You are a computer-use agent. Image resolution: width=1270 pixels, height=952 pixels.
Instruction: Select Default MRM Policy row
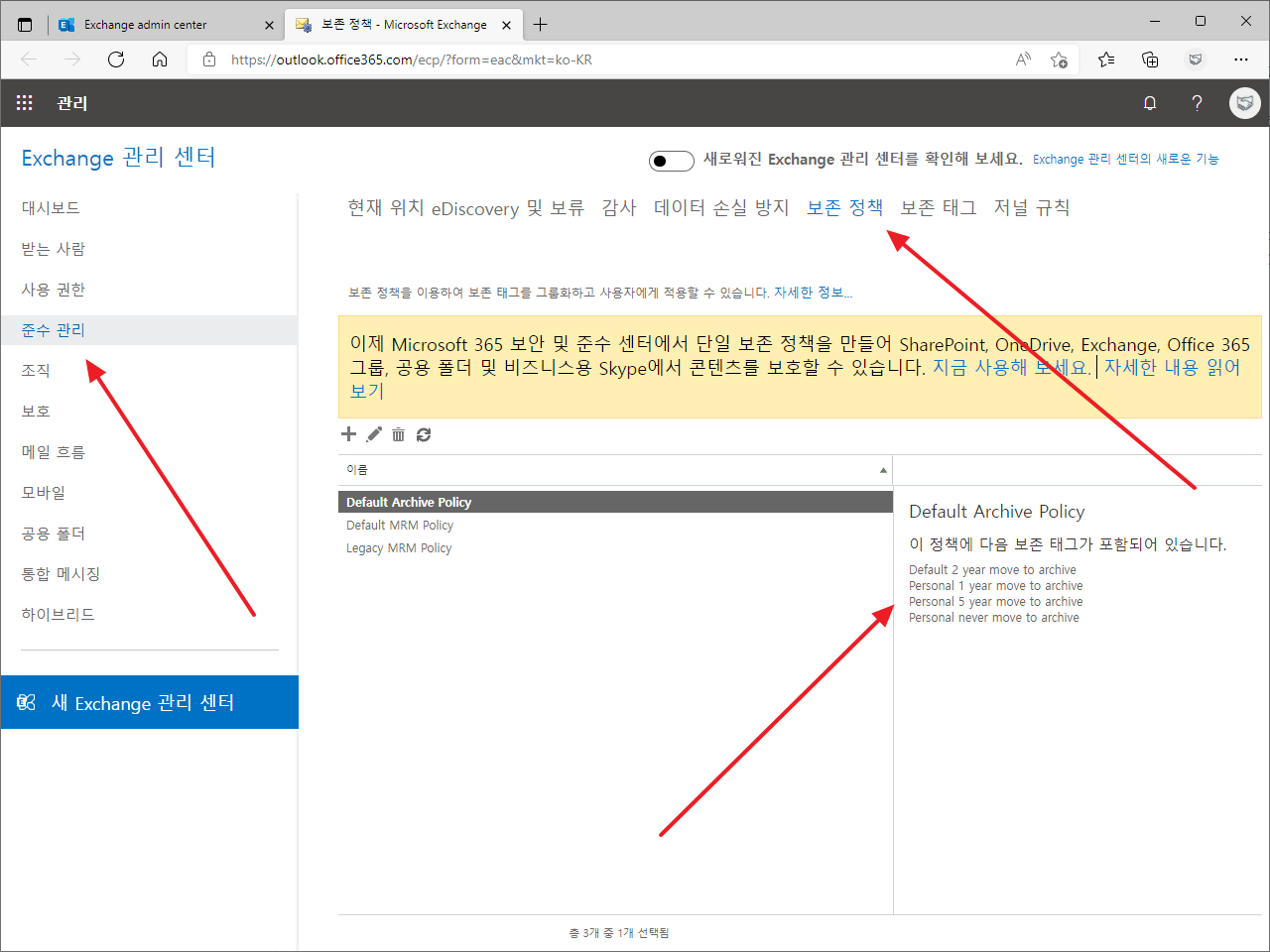click(x=615, y=526)
